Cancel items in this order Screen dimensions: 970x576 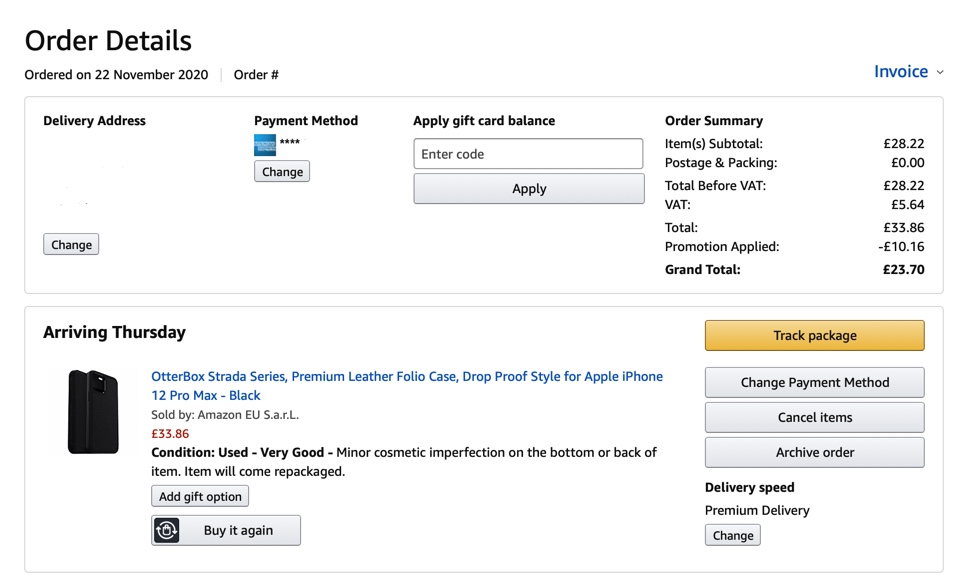[x=814, y=417]
